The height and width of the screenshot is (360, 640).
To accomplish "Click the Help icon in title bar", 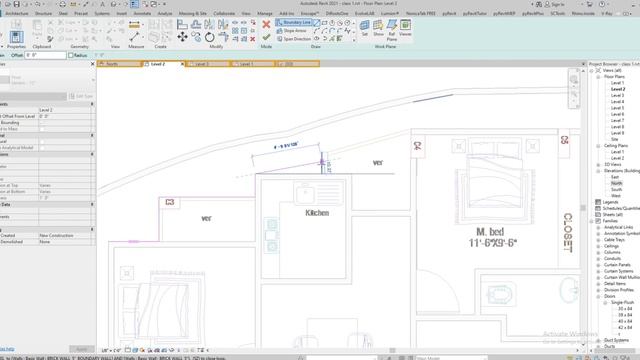I will (602, 4).
